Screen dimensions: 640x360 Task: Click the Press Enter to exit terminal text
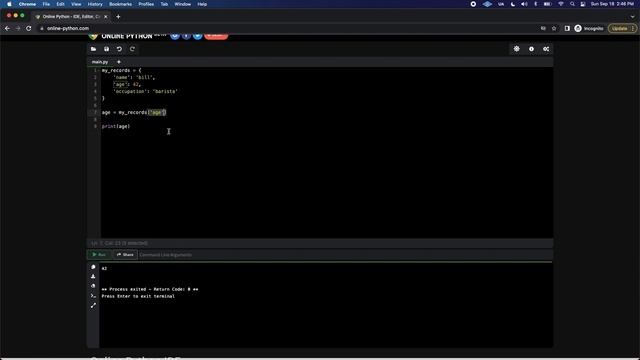click(138, 296)
